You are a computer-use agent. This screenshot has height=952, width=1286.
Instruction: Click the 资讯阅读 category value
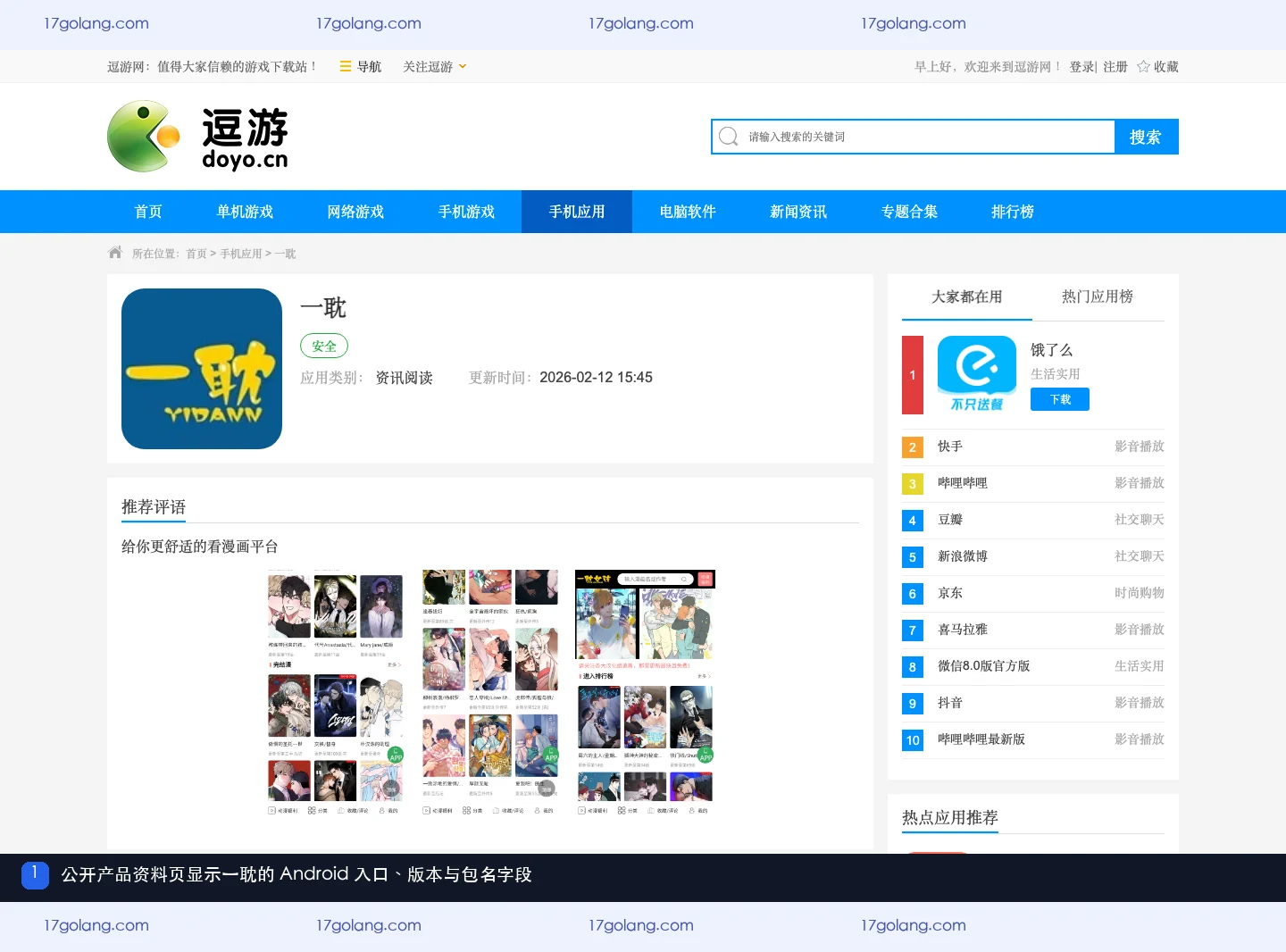[404, 378]
